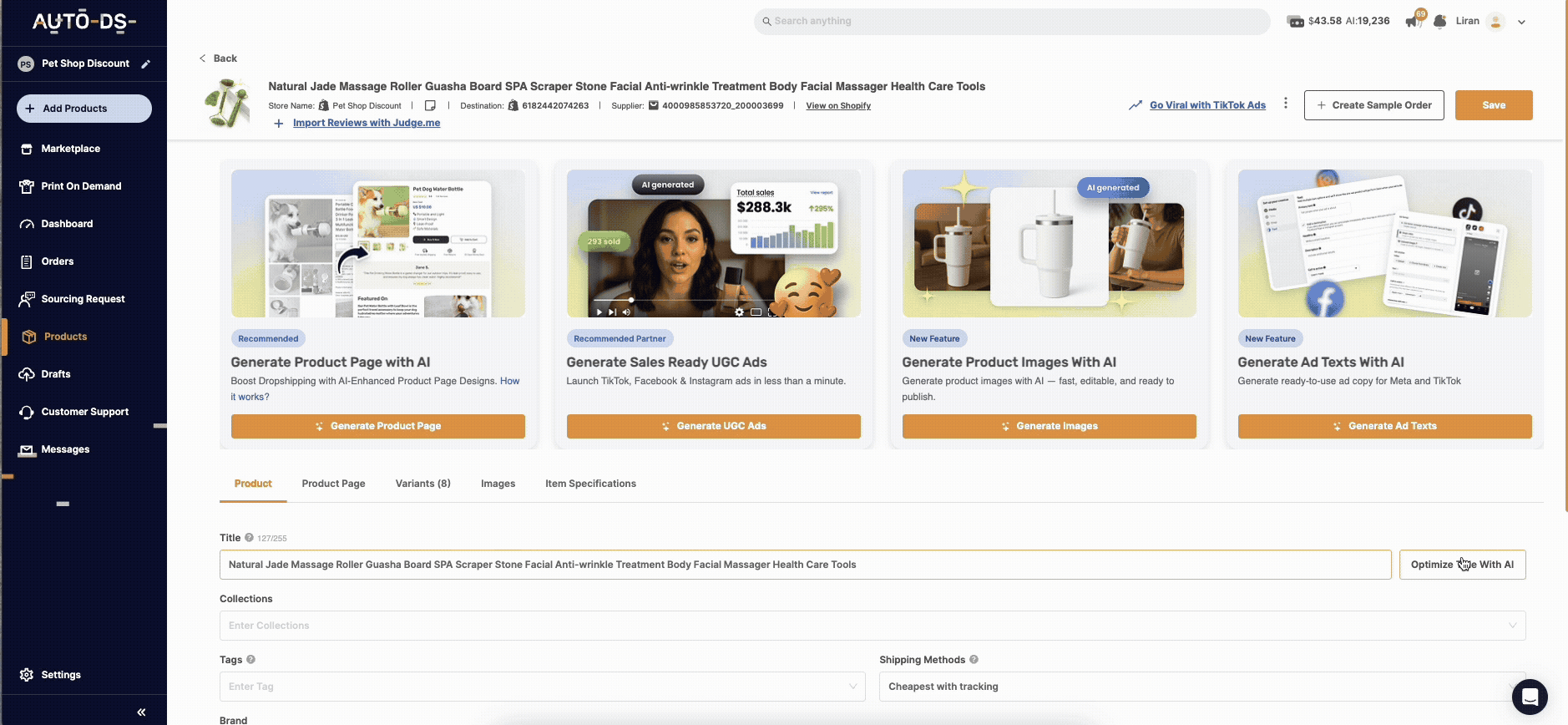Click Add Products button
1568x725 pixels.
pyautogui.click(x=84, y=109)
